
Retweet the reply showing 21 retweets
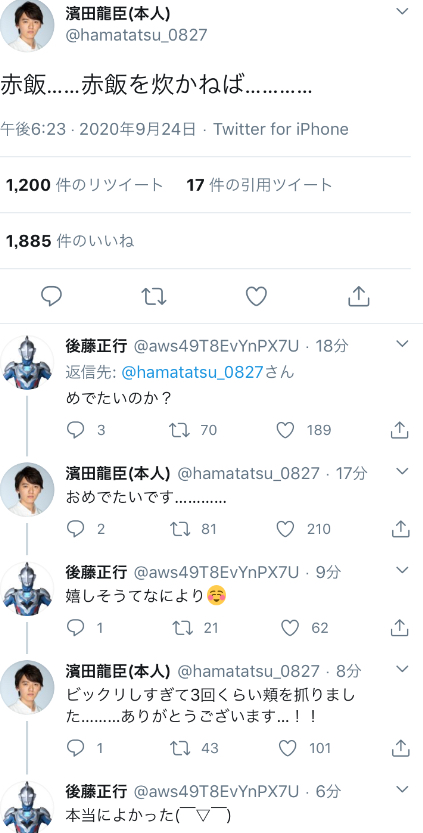click(x=182, y=628)
